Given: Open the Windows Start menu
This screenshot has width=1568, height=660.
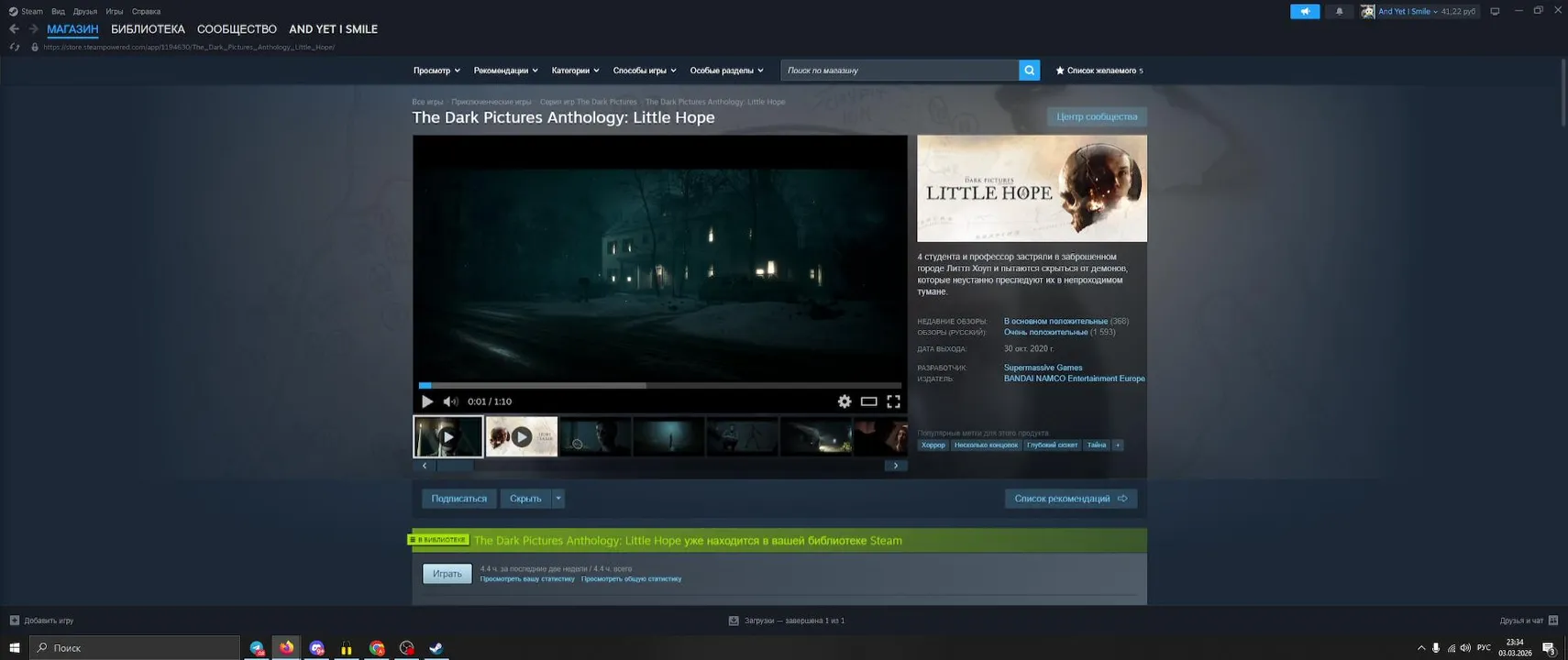Looking at the screenshot, I should point(14,648).
